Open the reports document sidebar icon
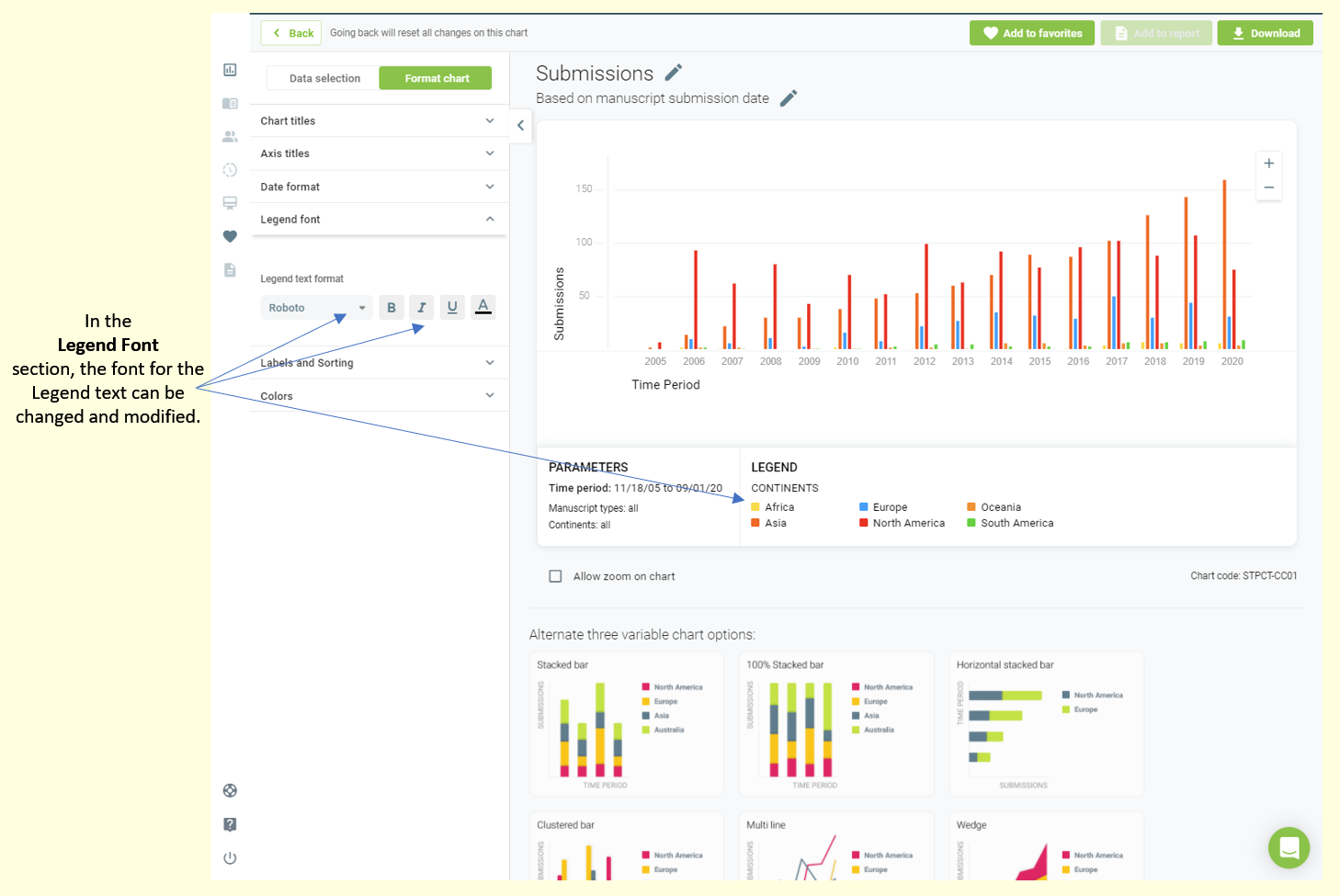 pyautogui.click(x=230, y=270)
